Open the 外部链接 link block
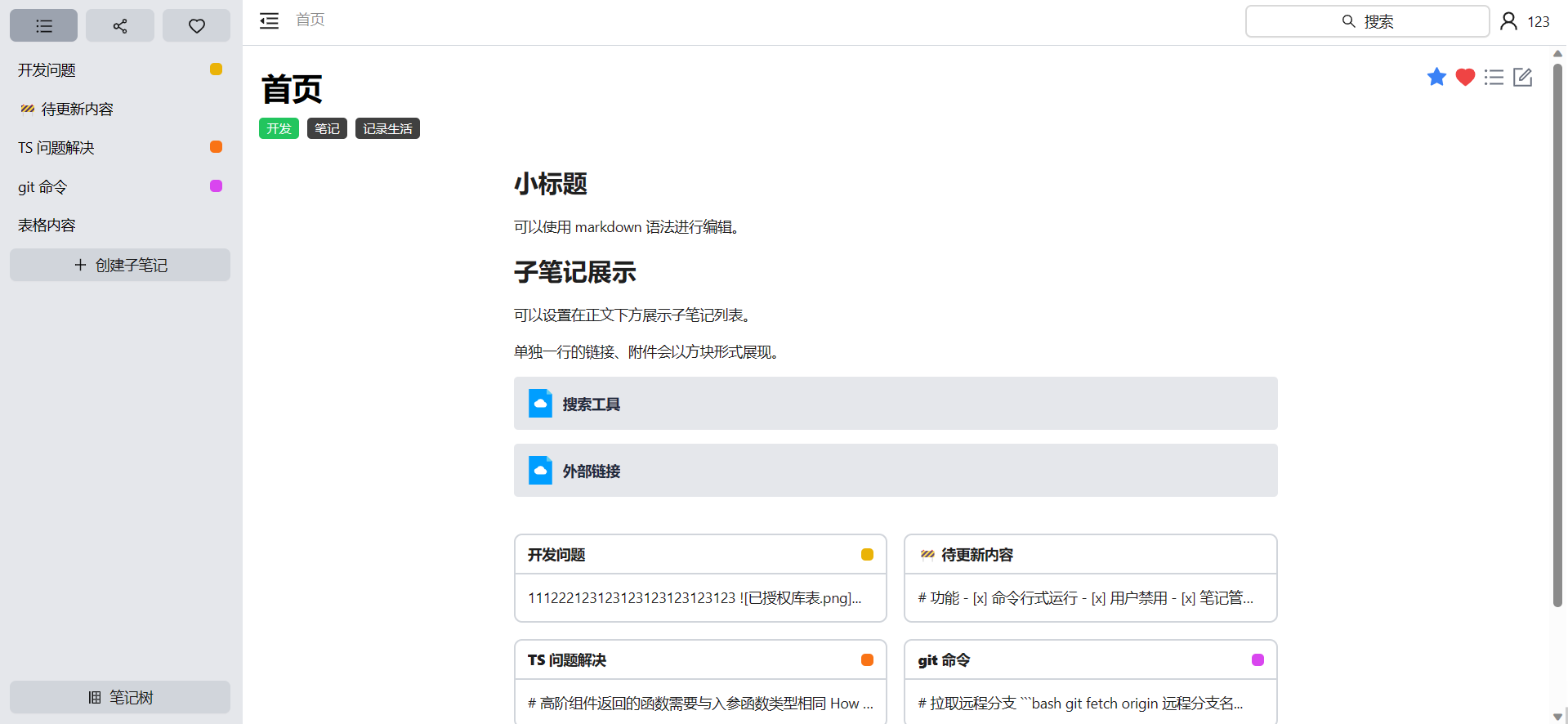 (896, 471)
